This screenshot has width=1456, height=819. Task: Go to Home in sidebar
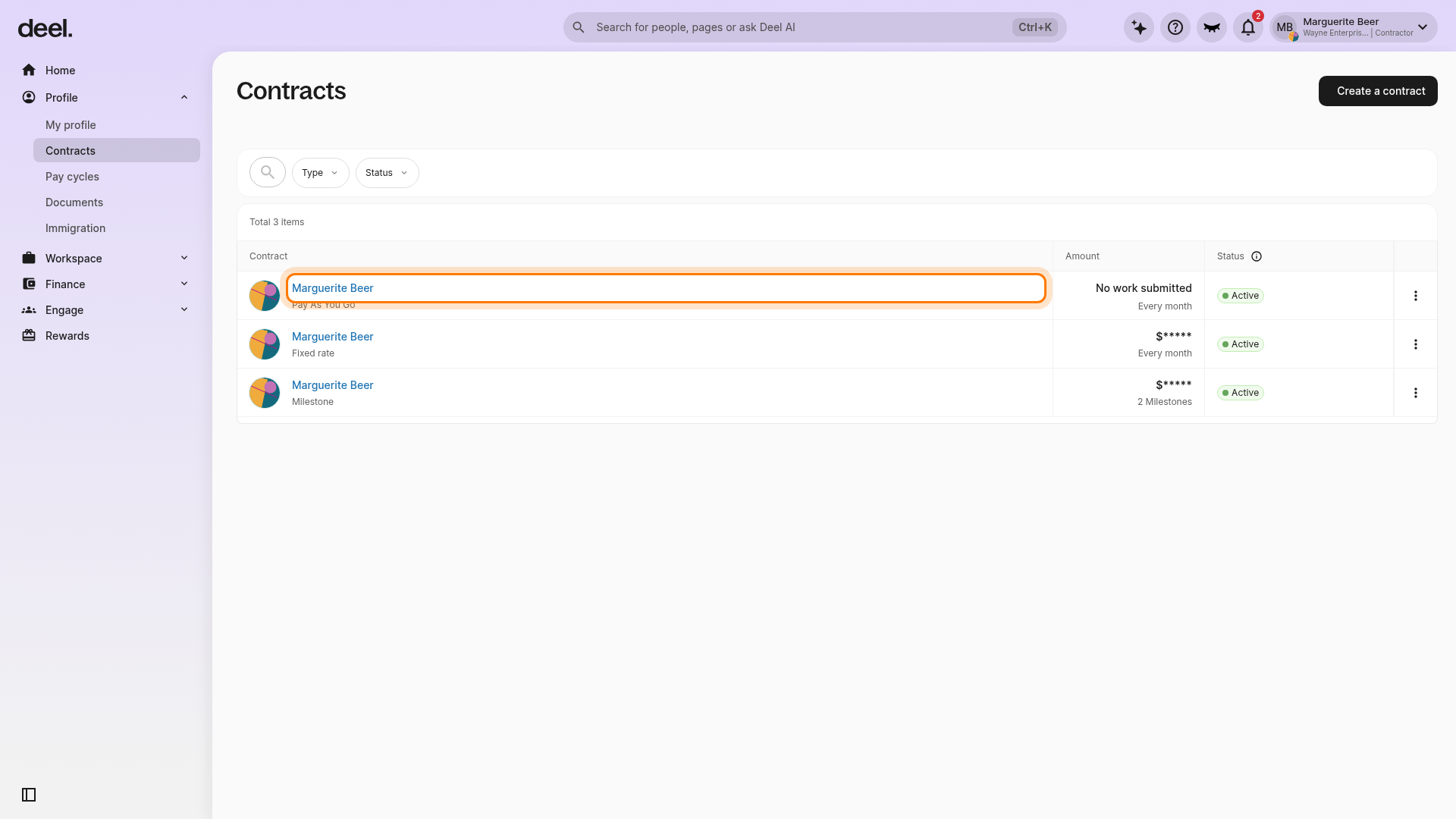pos(60,71)
